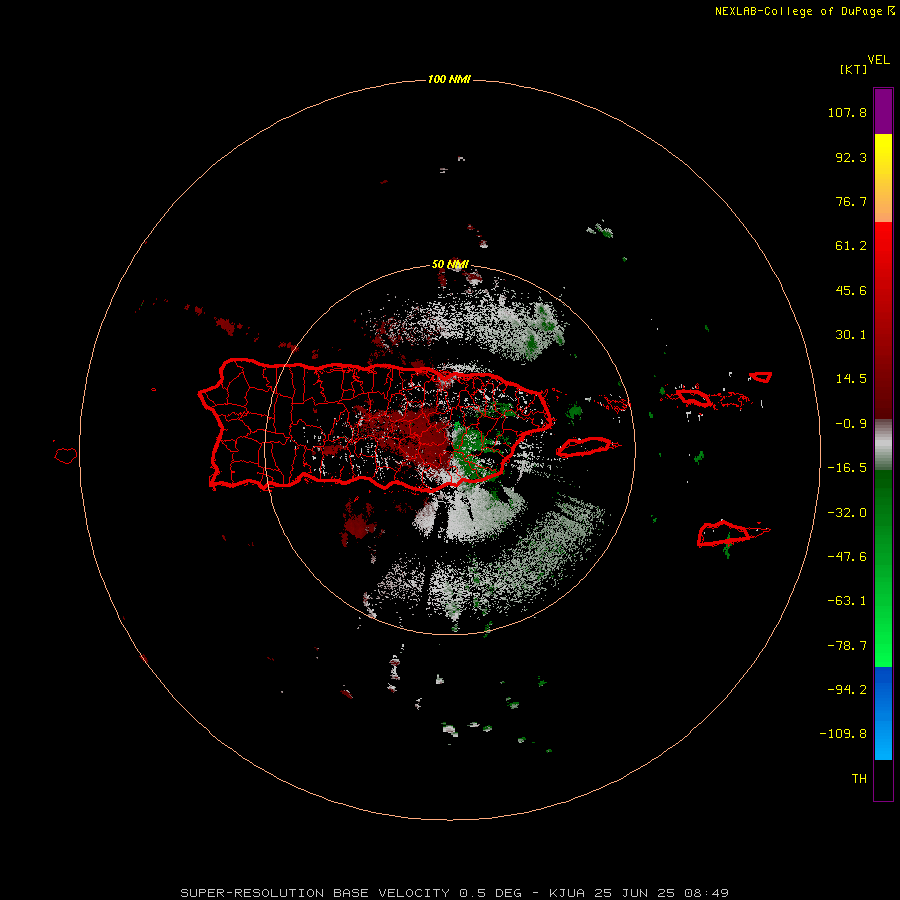This screenshot has width=900, height=900.
Task: Pick the black TH band of the scale
Action: 883,779
